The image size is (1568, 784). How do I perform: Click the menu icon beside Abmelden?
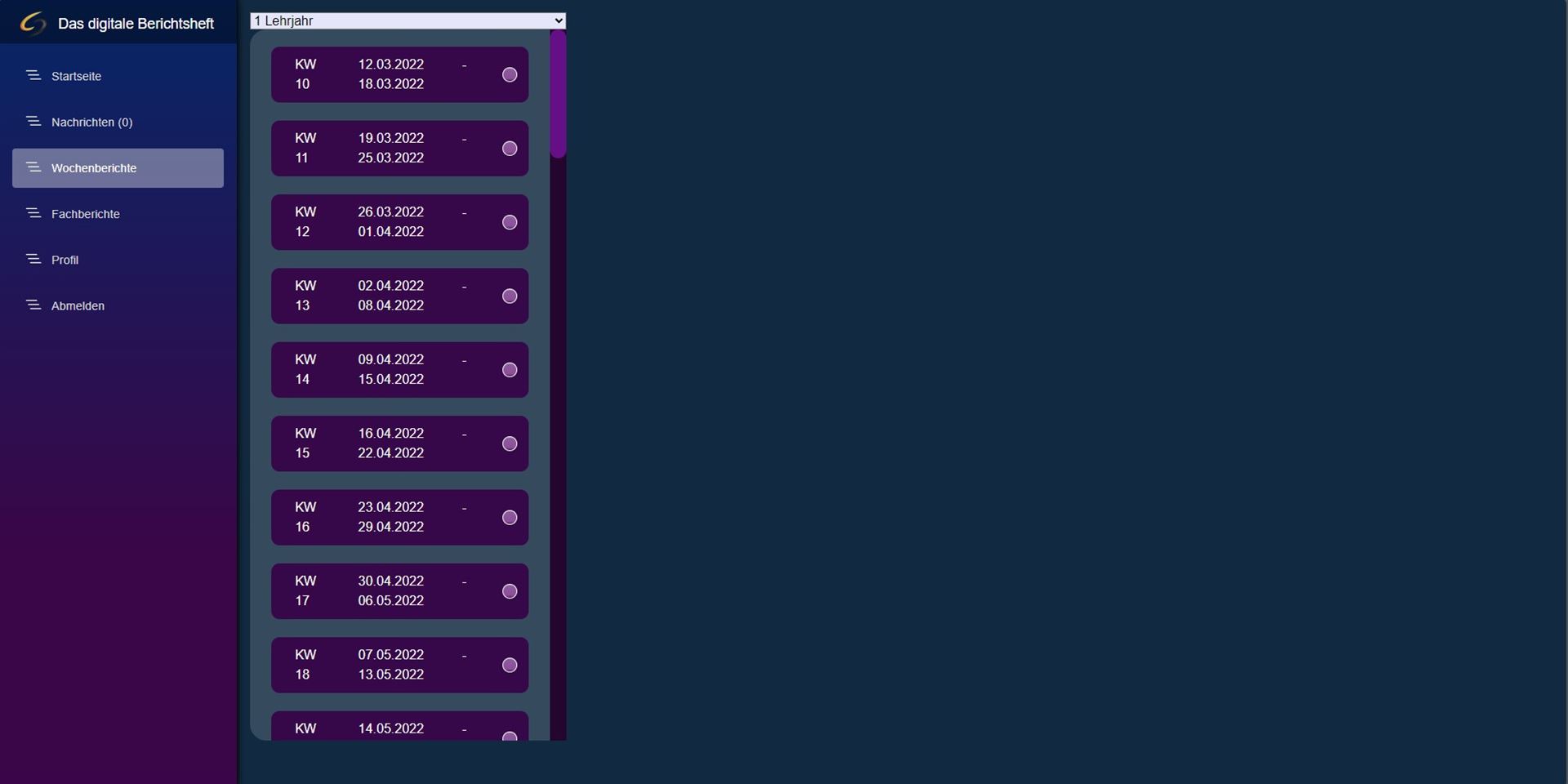pyautogui.click(x=33, y=305)
